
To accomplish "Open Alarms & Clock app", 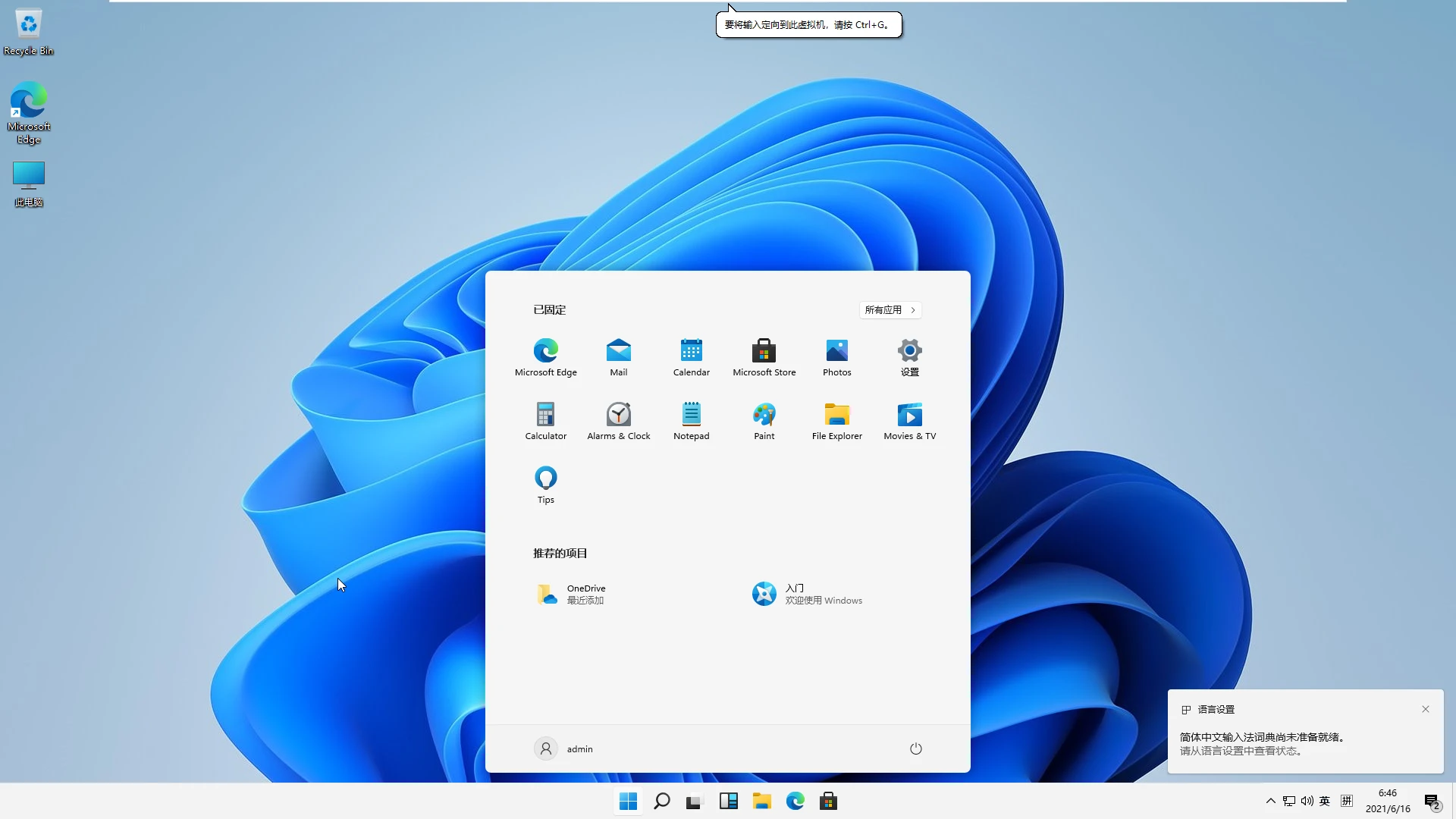I will 619,421.
